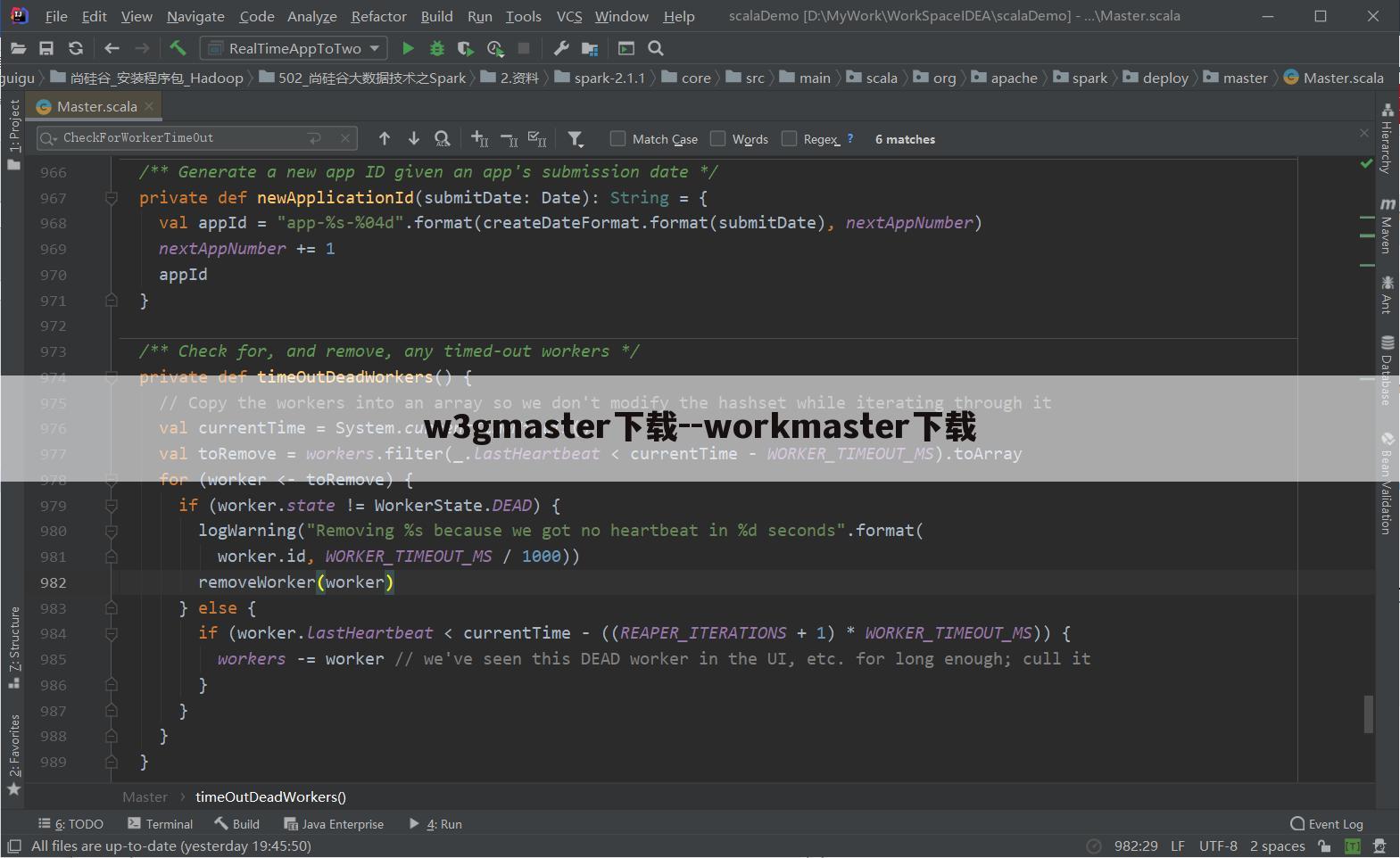Open the Favorites tool window sidebar tab
The image size is (1400, 858).
[13, 754]
